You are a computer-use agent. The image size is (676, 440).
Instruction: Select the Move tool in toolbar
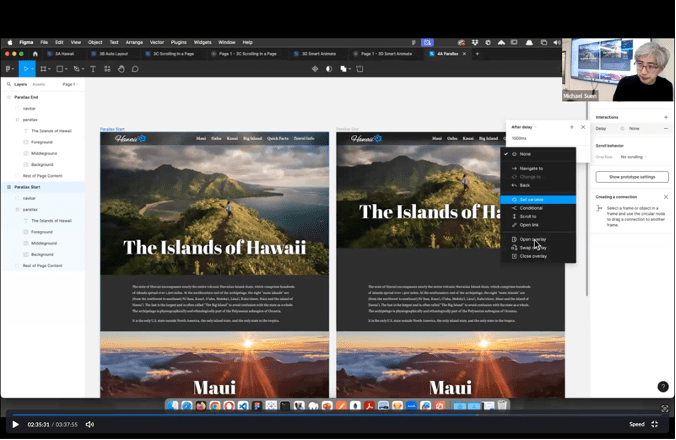(x=27, y=69)
